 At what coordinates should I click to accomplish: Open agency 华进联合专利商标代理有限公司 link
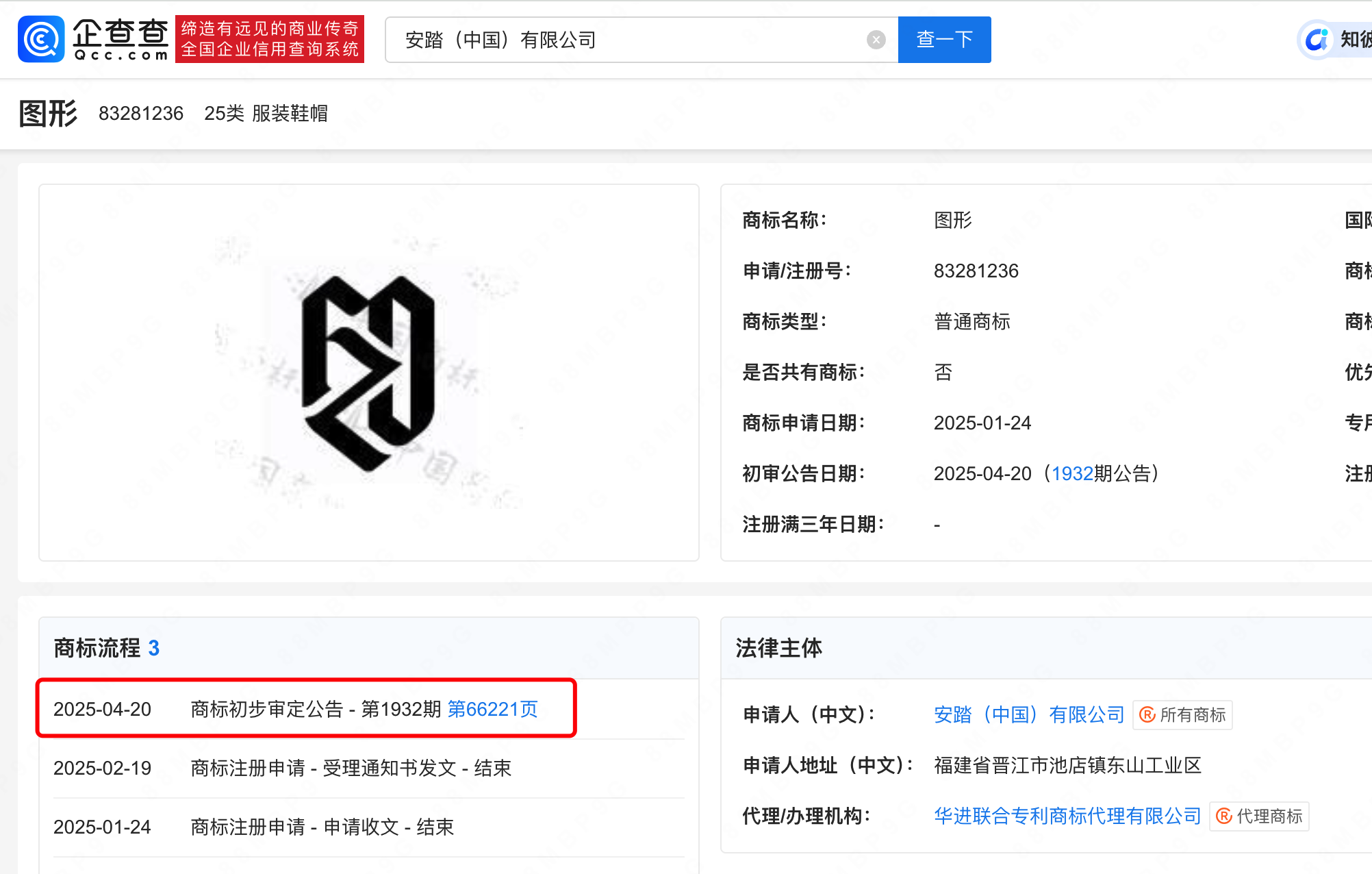(x=1067, y=816)
